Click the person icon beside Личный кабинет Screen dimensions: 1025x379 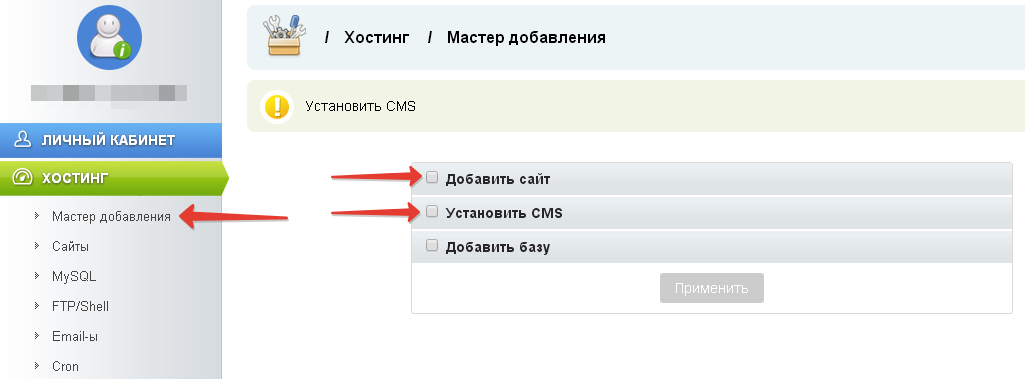23,140
